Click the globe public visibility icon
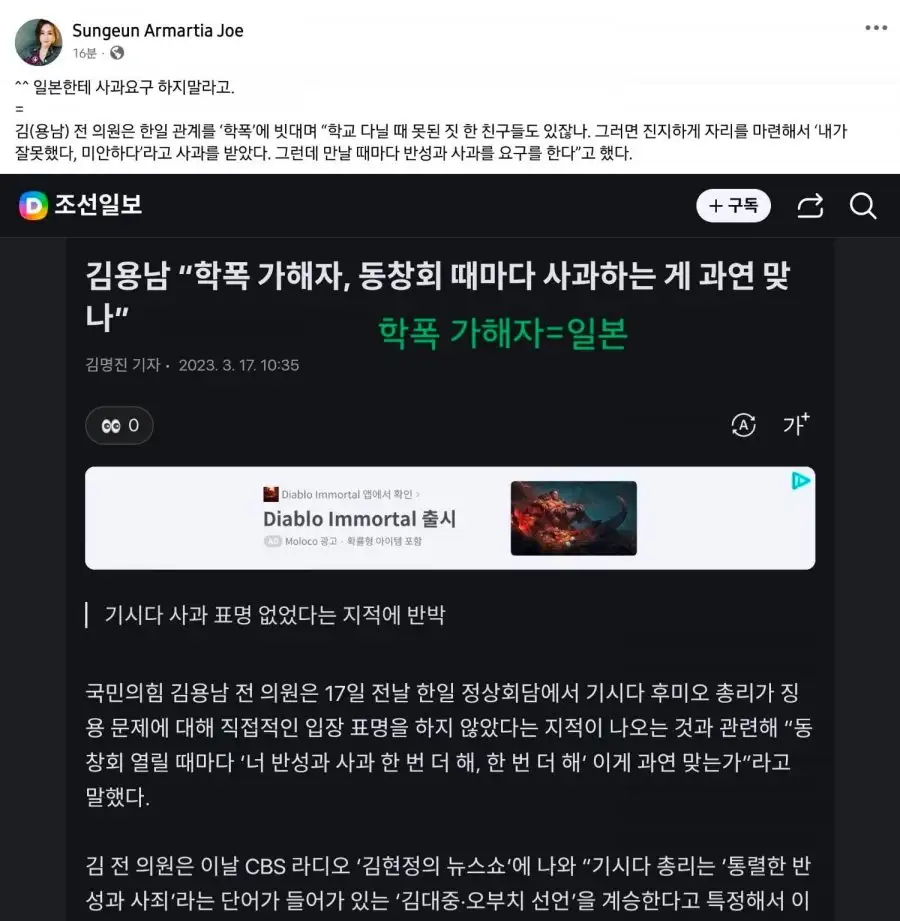 [117, 53]
